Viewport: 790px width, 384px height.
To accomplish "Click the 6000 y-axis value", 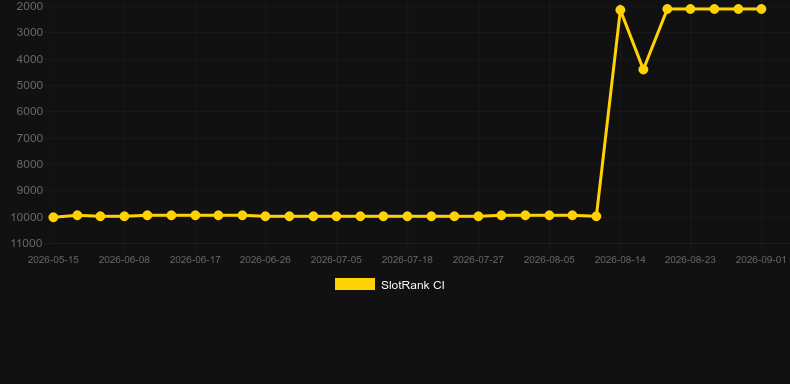I will (30, 111).
